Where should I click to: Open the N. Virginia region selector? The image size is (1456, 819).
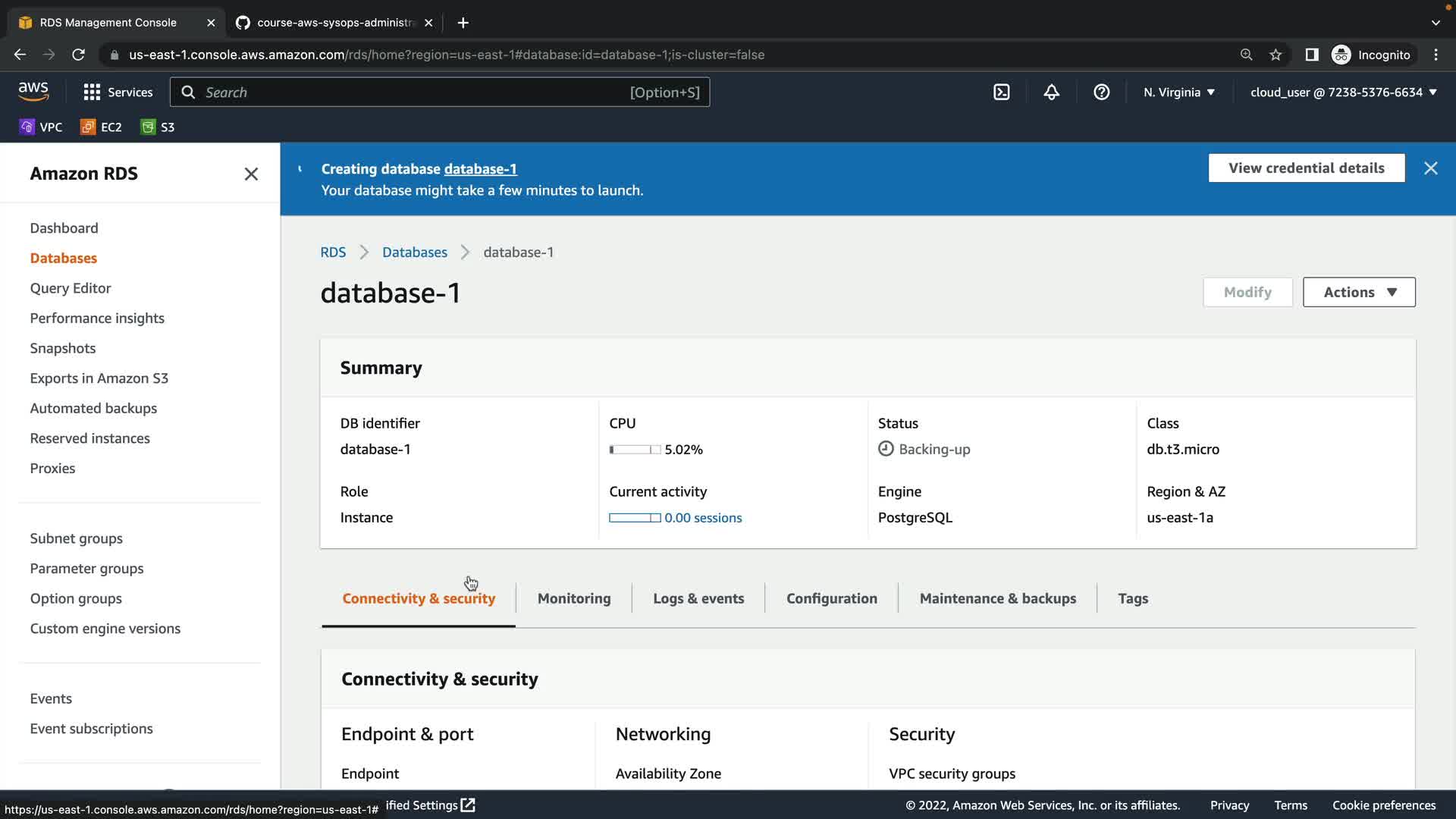pyautogui.click(x=1178, y=92)
